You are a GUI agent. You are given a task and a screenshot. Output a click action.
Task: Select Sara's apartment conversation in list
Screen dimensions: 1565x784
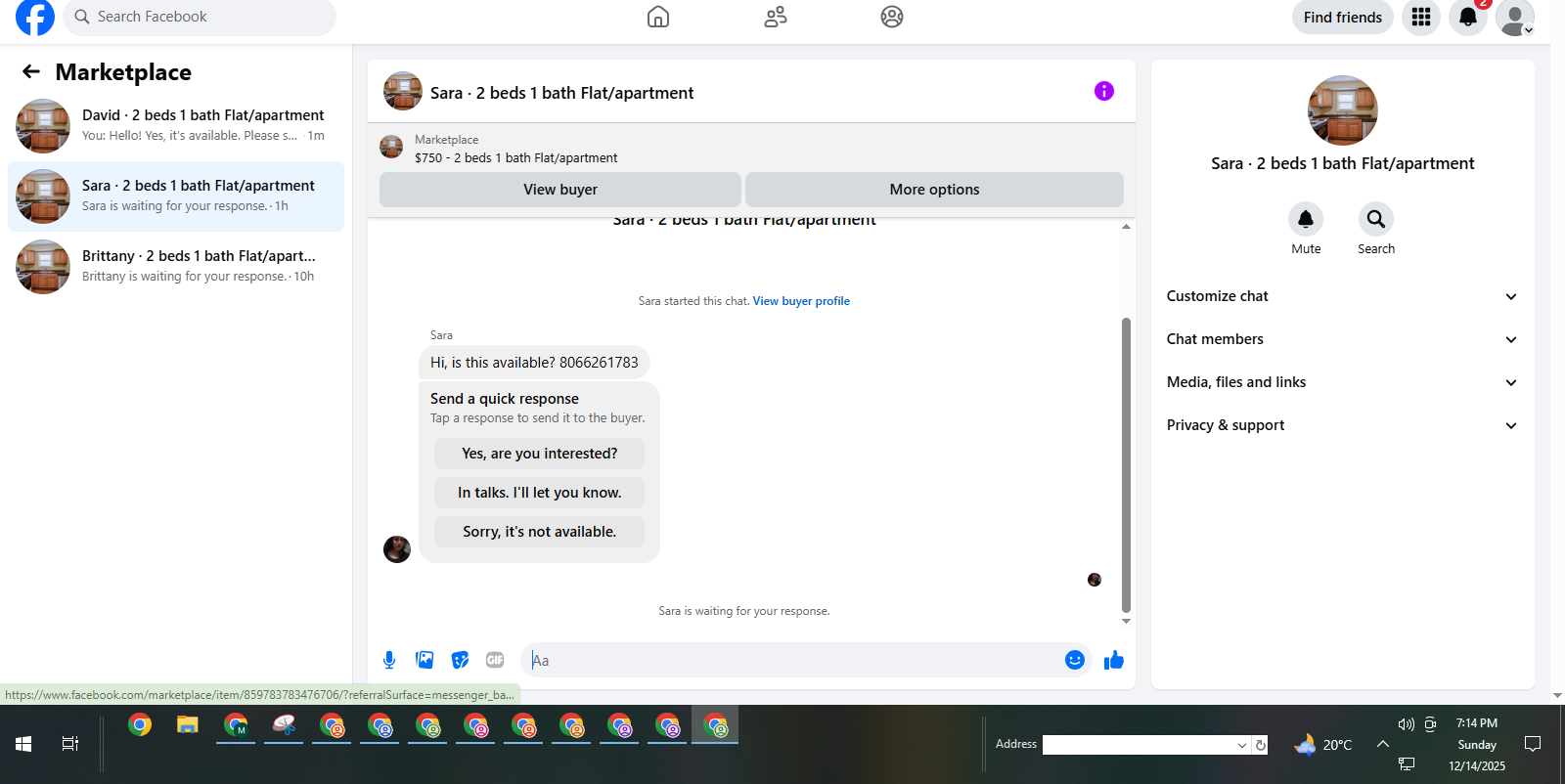[x=176, y=196]
